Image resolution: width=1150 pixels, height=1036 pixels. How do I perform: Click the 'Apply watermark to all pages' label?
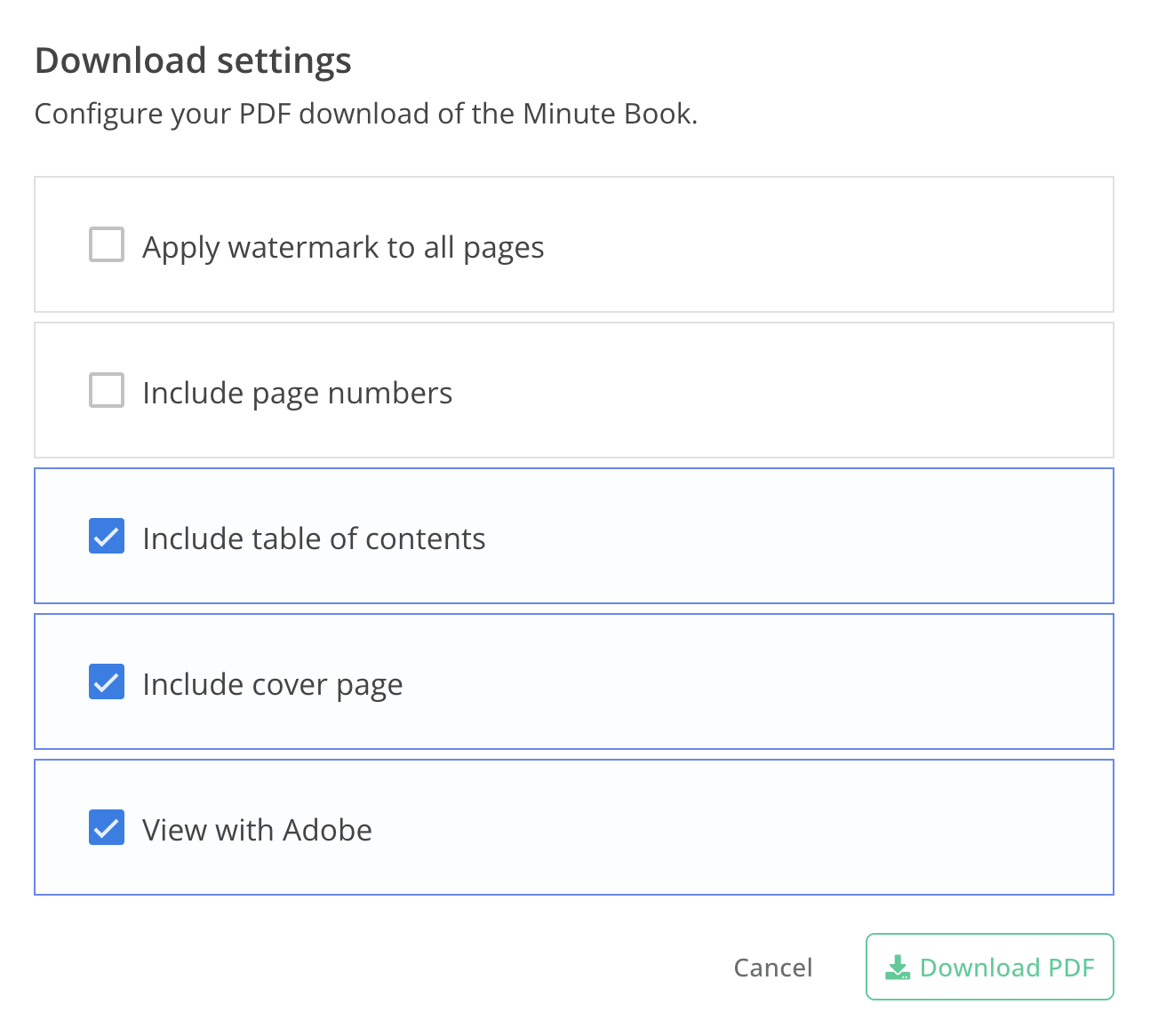[343, 247]
